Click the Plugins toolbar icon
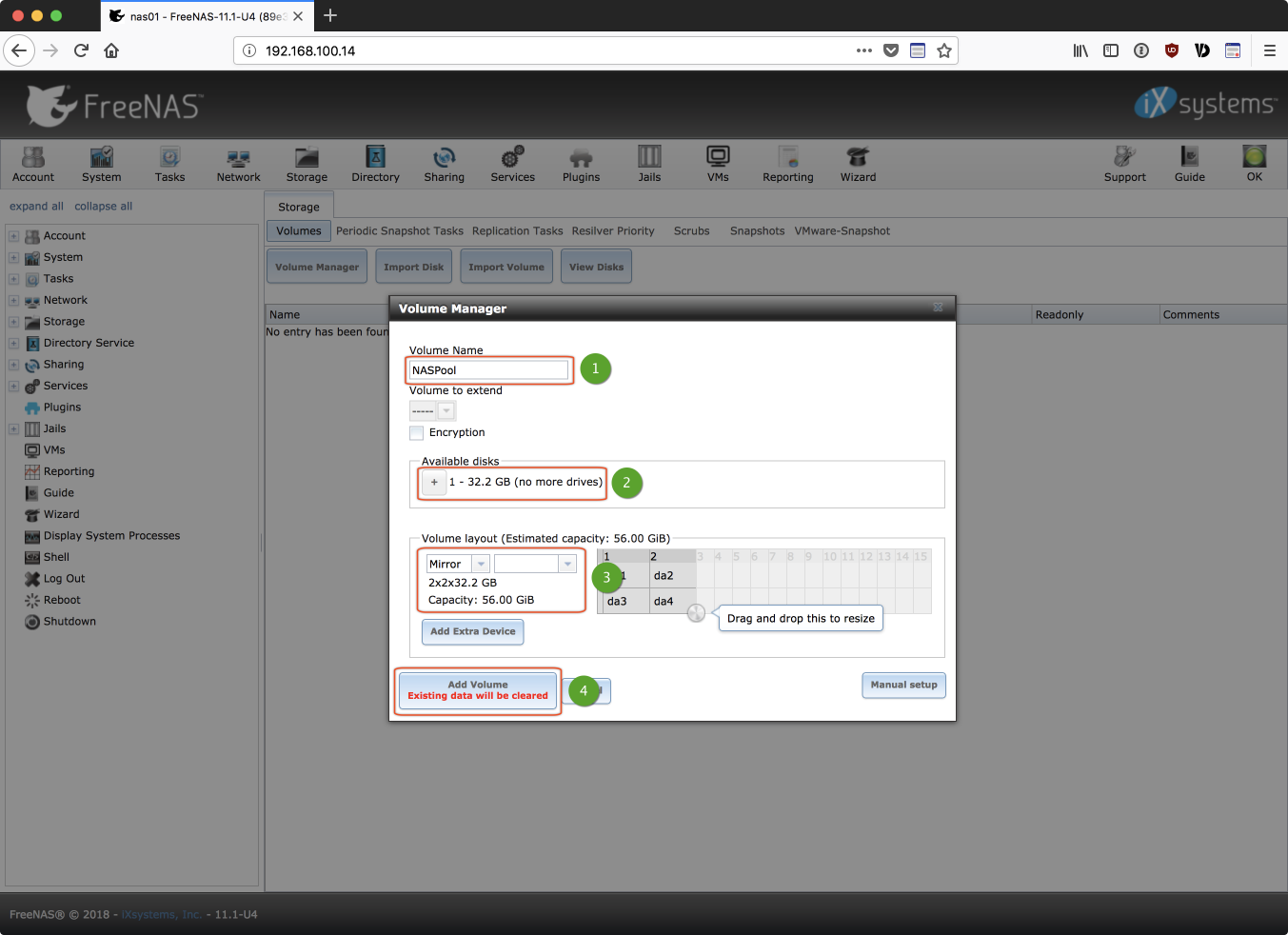 (x=581, y=163)
